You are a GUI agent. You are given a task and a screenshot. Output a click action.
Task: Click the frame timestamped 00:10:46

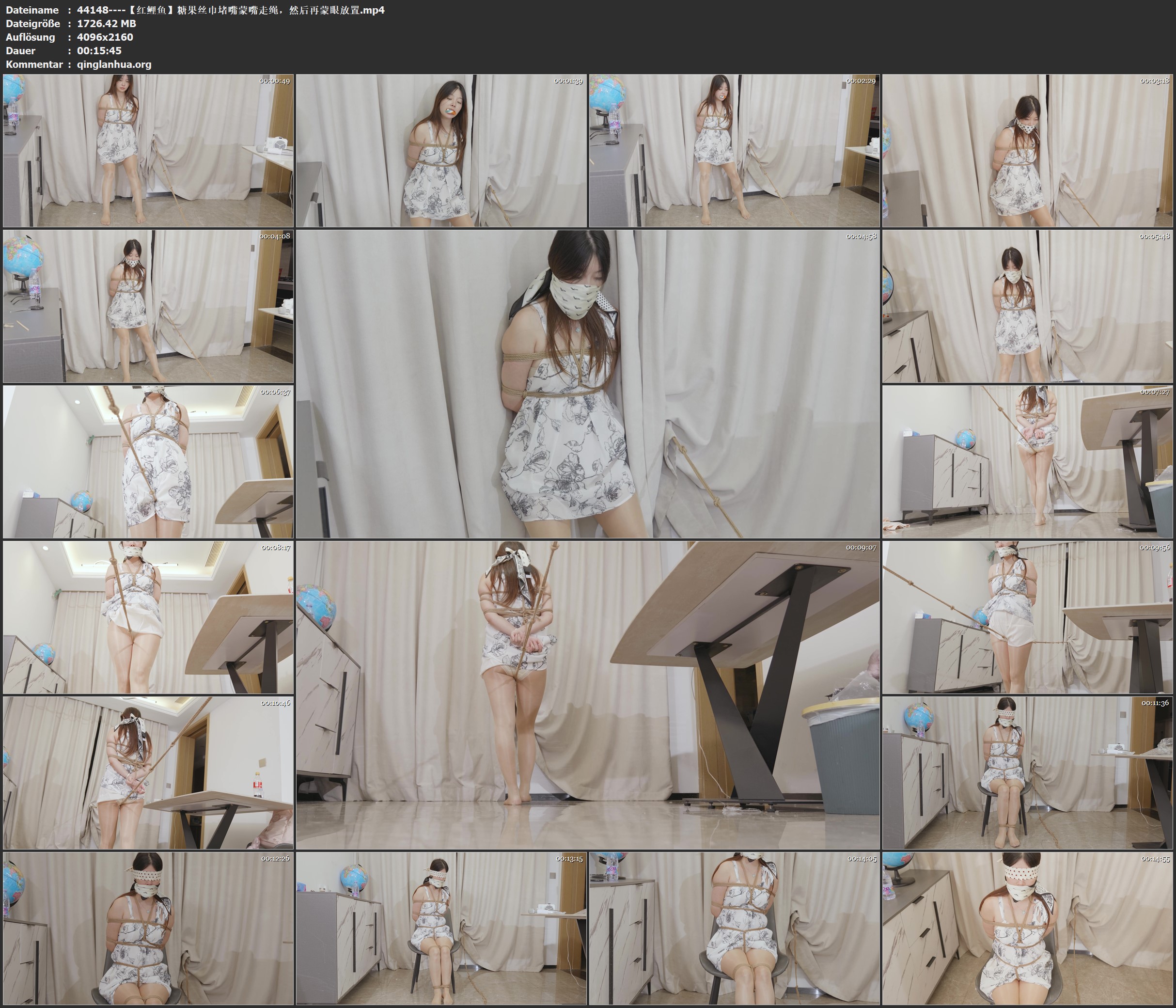(148, 773)
